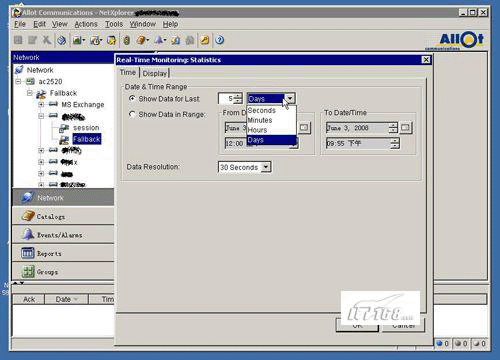Open the Network navigation panel button

(63, 198)
